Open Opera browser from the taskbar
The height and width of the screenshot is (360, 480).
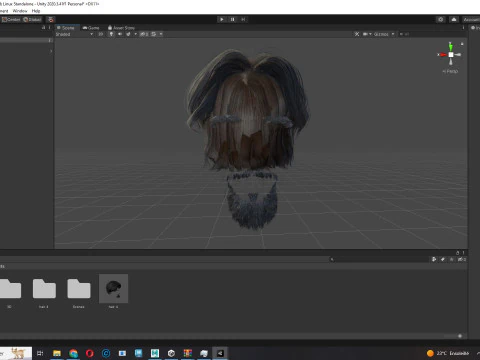[90, 353]
